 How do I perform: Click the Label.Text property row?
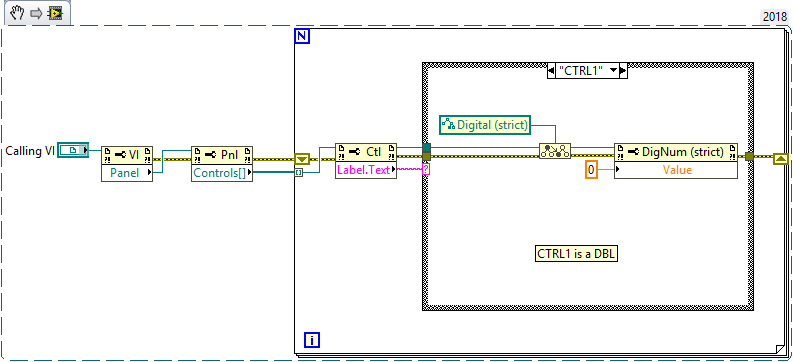pos(366,170)
